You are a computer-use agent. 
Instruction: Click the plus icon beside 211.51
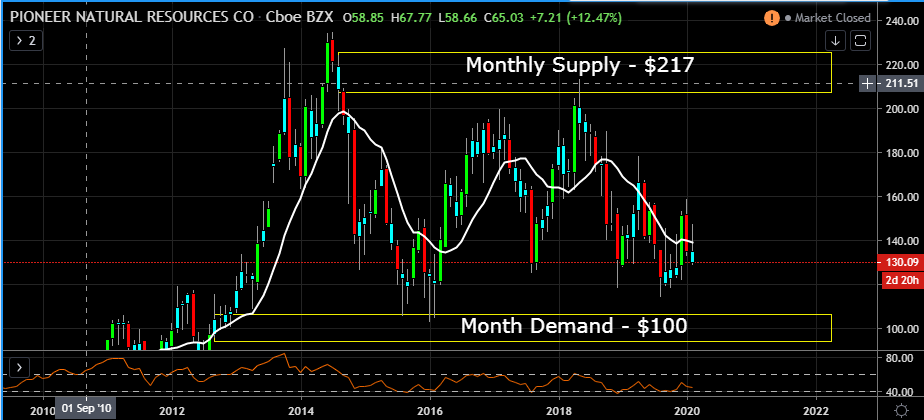tap(867, 84)
